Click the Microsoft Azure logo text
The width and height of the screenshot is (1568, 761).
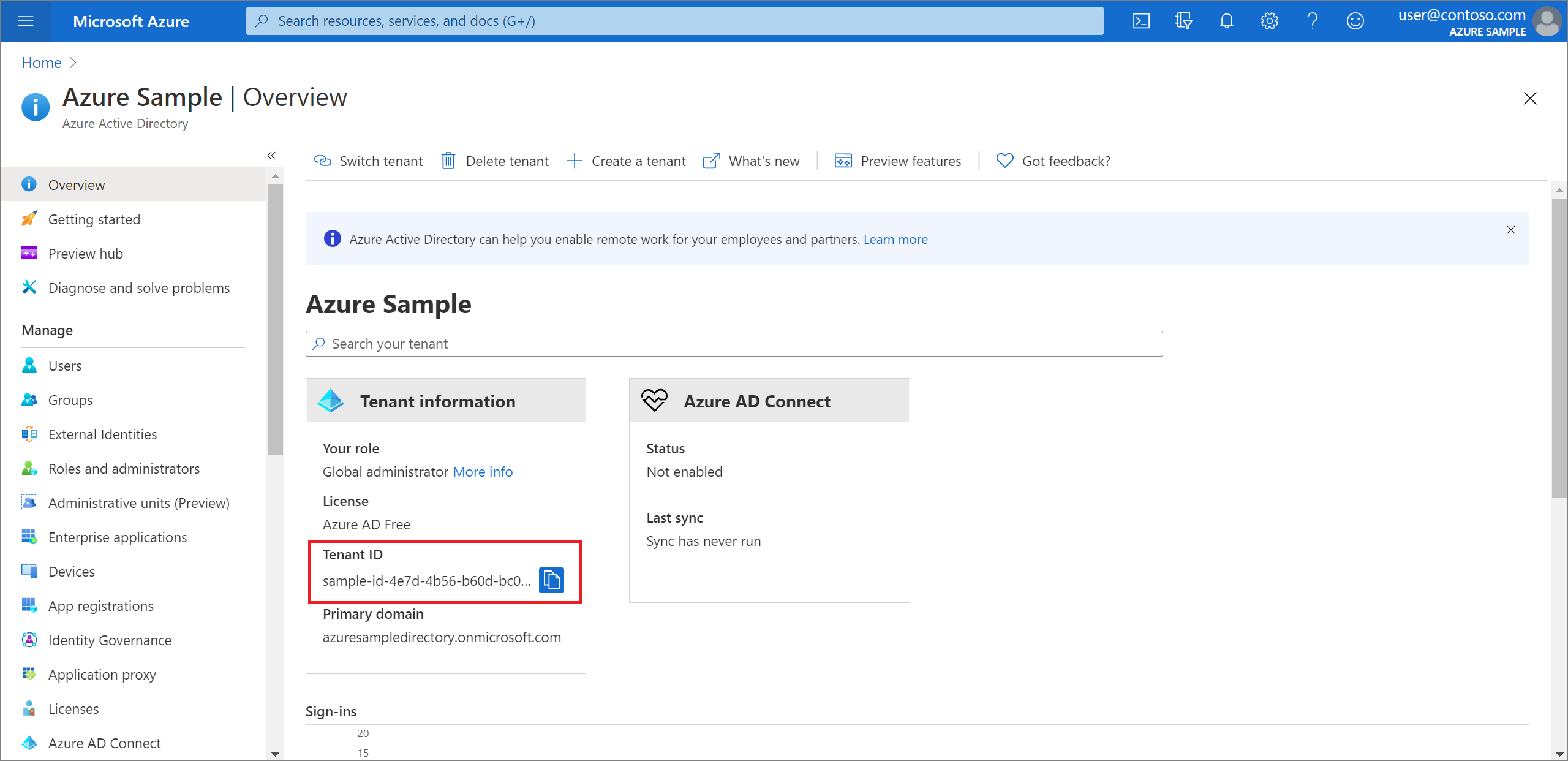click(131, 21)
